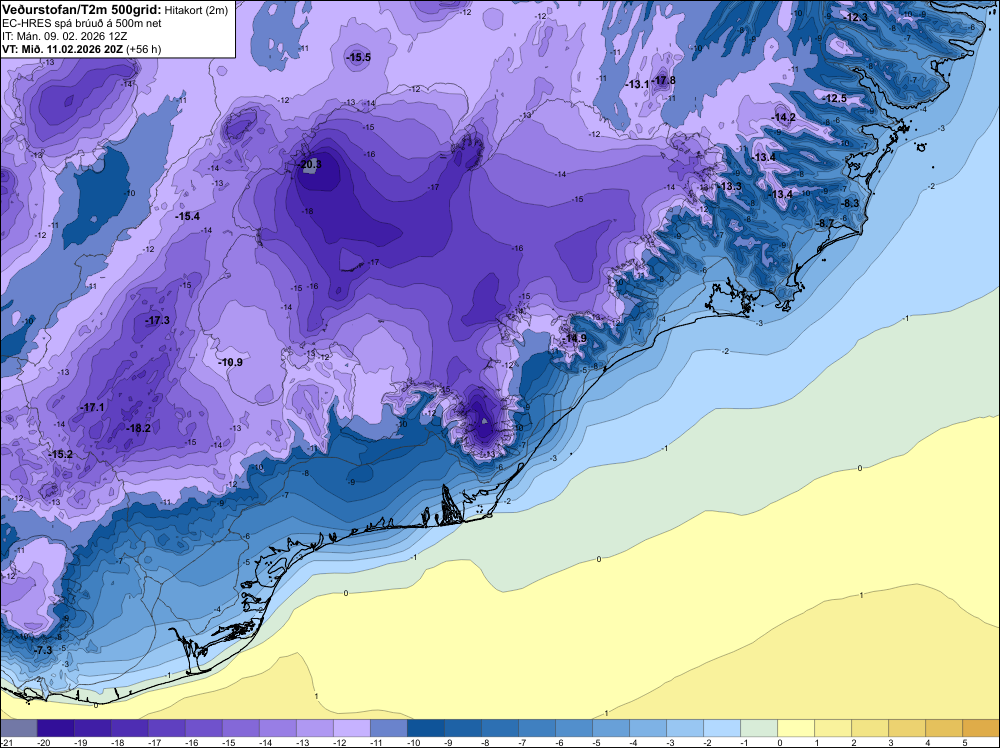Click the initial time 'IT: Mán. 09. 02. 2026 12Z'
Image resolution: width=1000 pixels, height=748 pixels.
(x=63, y=36)
